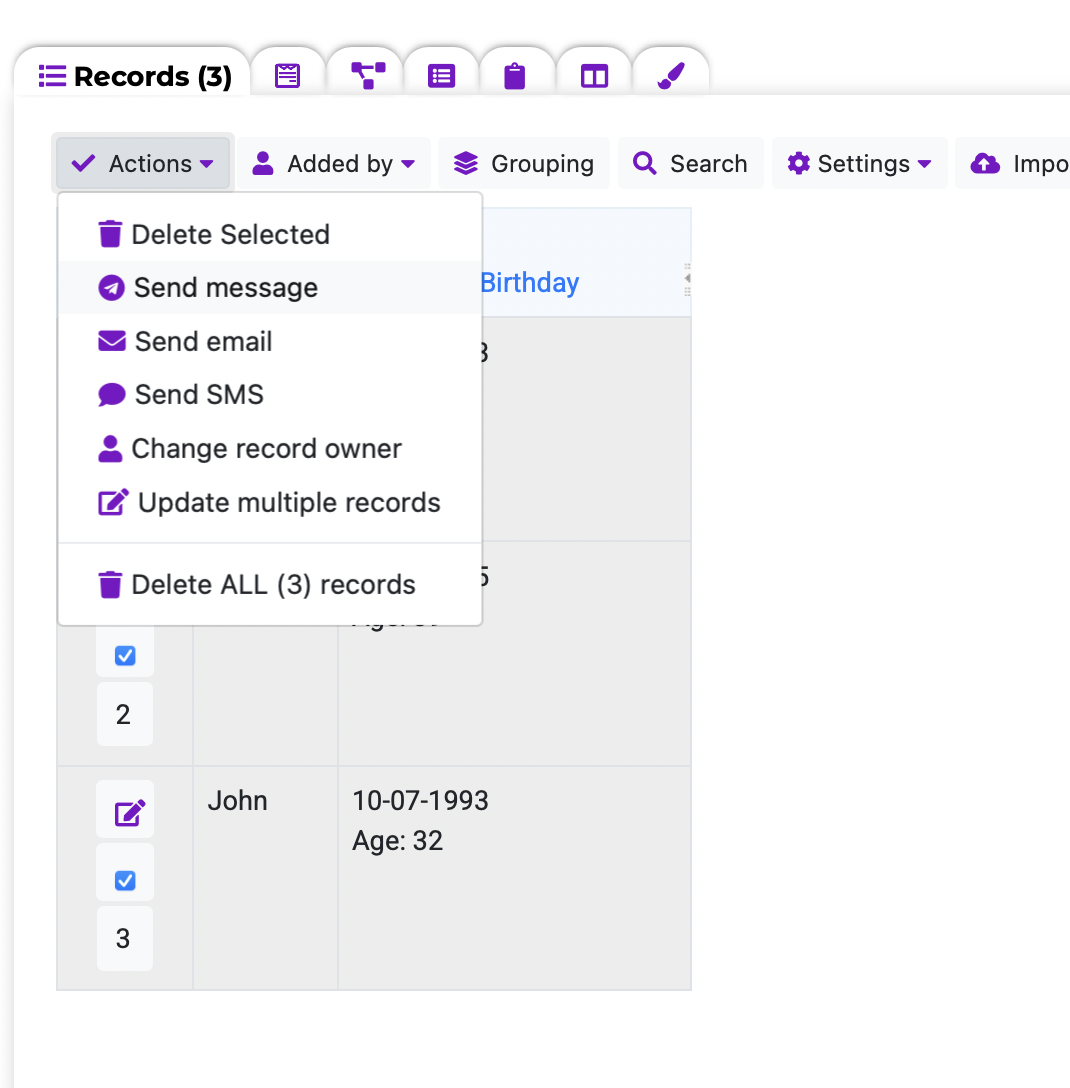Choose Delete ALL (3) records
The image size is (1070, 1088).
[270, 584]
